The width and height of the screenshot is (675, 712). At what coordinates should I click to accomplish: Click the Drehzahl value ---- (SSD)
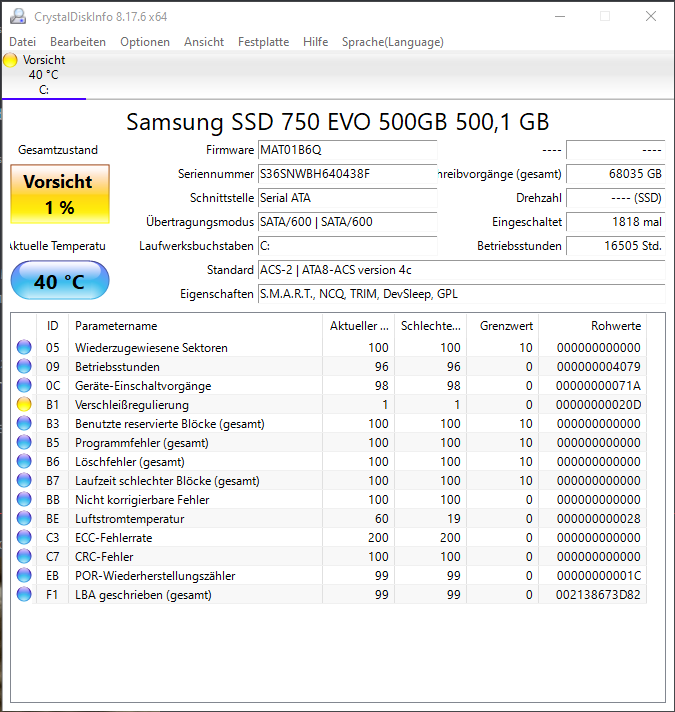616,198
